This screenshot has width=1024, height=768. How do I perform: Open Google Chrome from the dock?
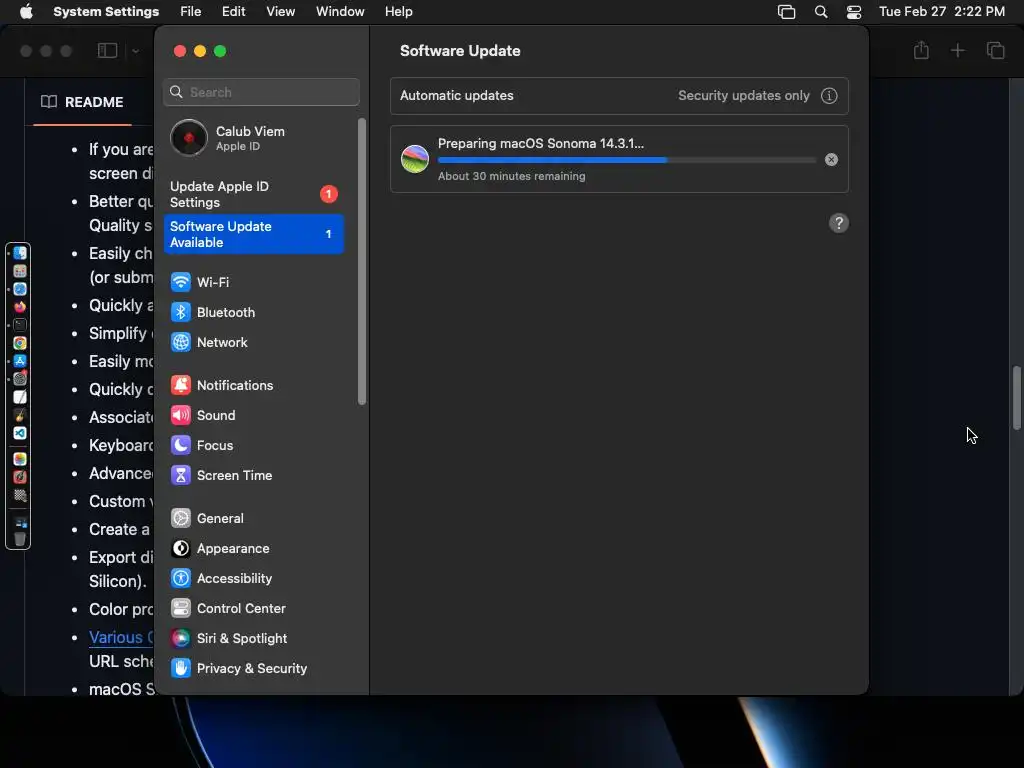20,343
